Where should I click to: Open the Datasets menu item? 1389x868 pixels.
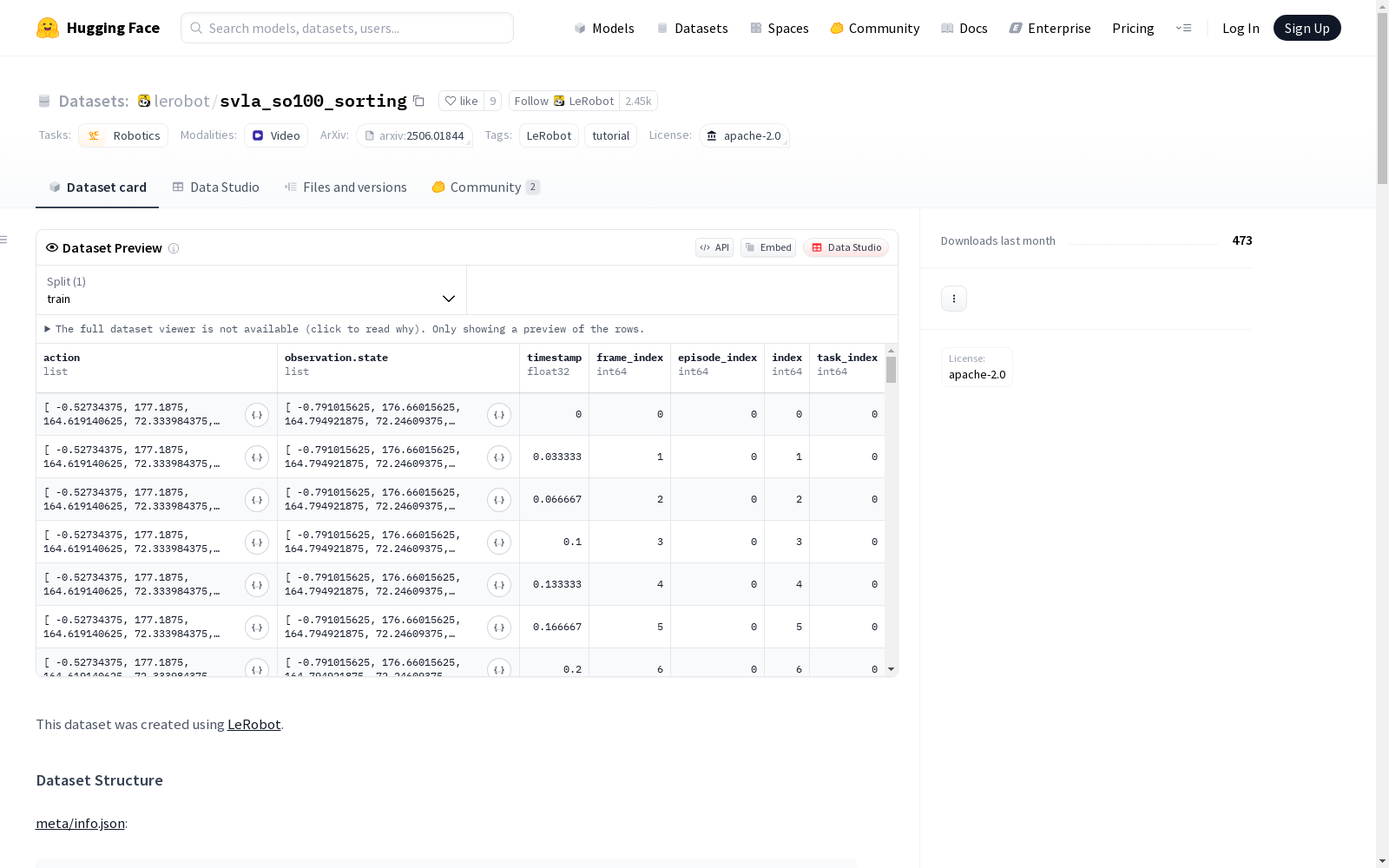click(x=692, y=28)
